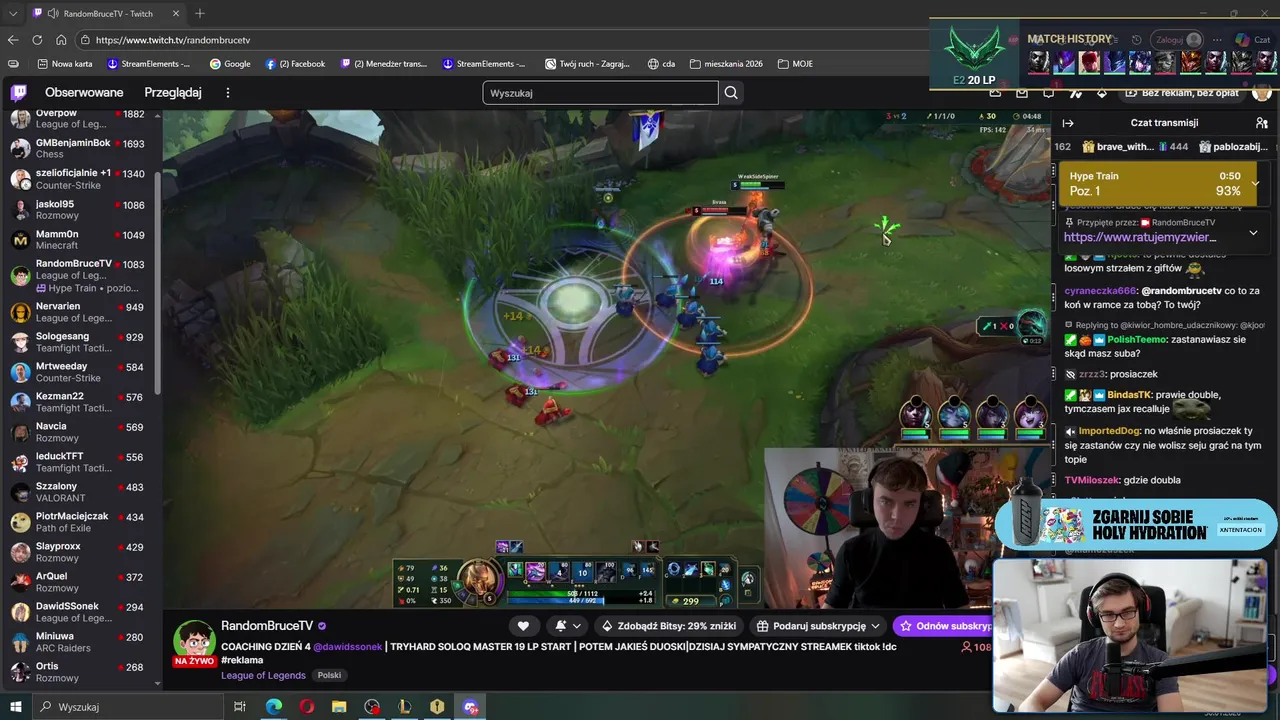Open the Google bookmark
The image size is (1280, 720).
230,64
